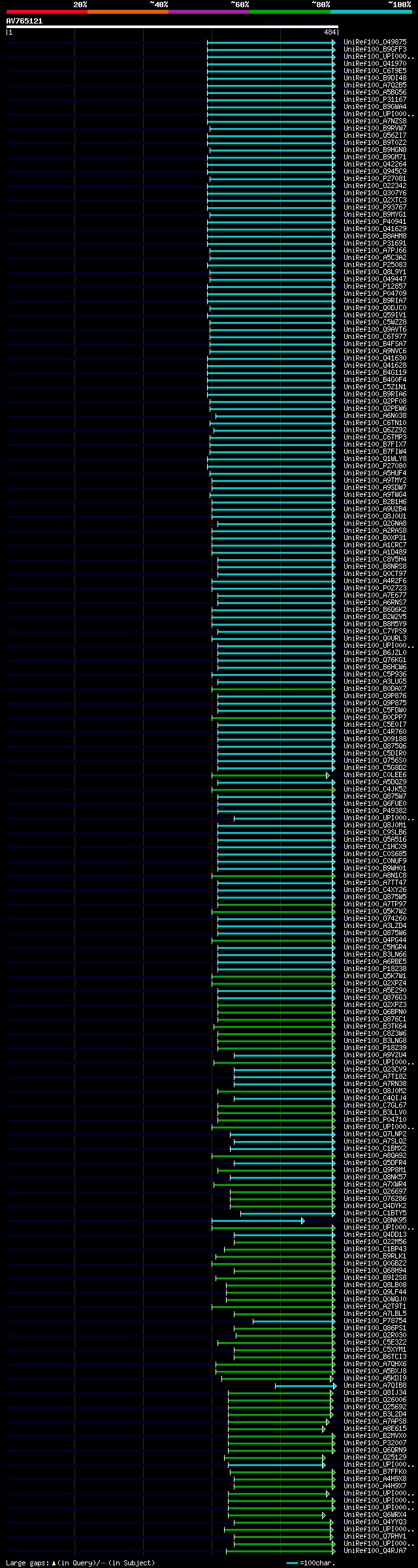This screenshot has height=1568, width=418.
Task: Select hit label UniRef100_P78754
Action: 375,1320
